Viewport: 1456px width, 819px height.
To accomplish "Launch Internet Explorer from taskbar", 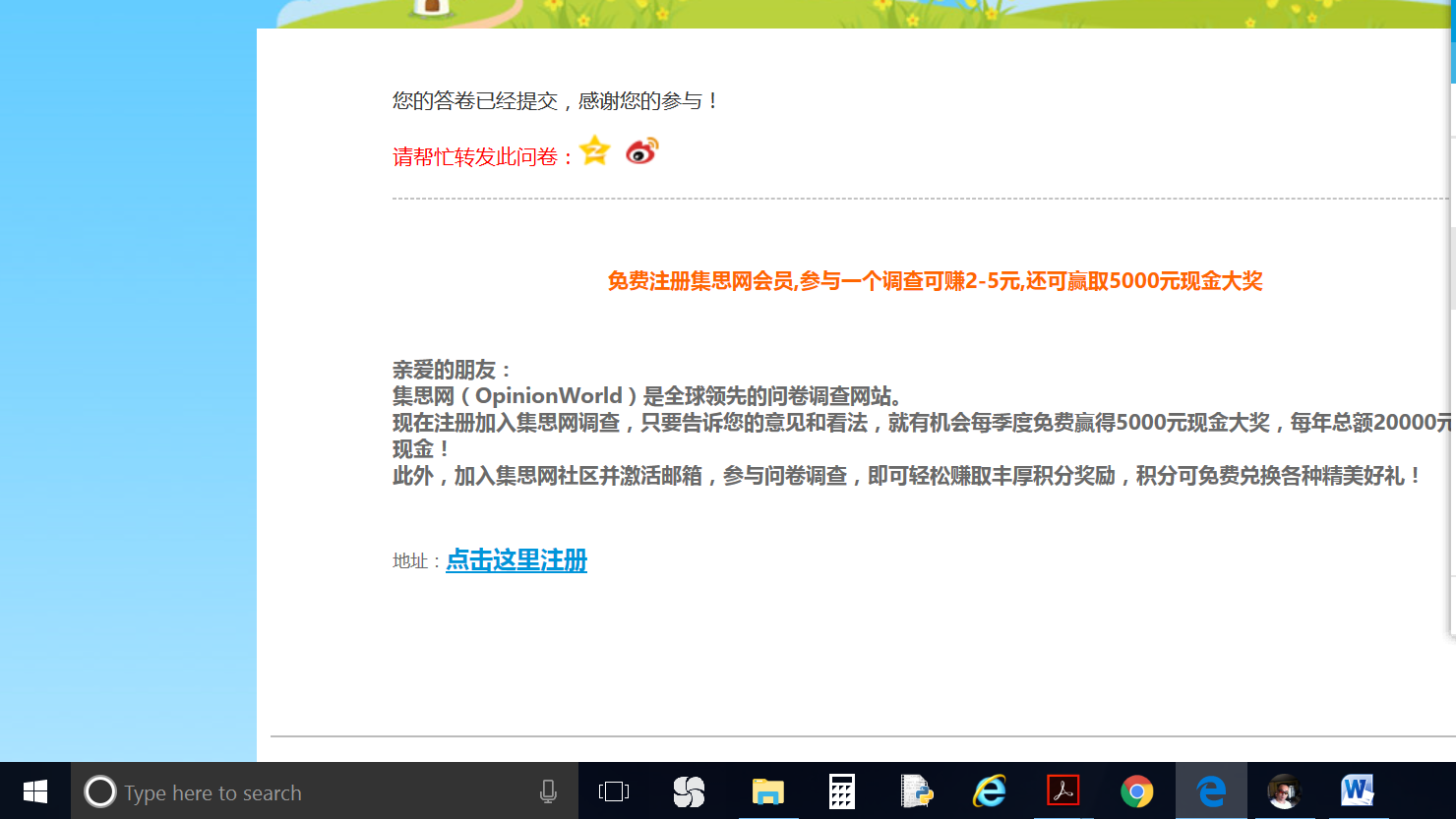I will pyautogui.click(x=990, y=791).
